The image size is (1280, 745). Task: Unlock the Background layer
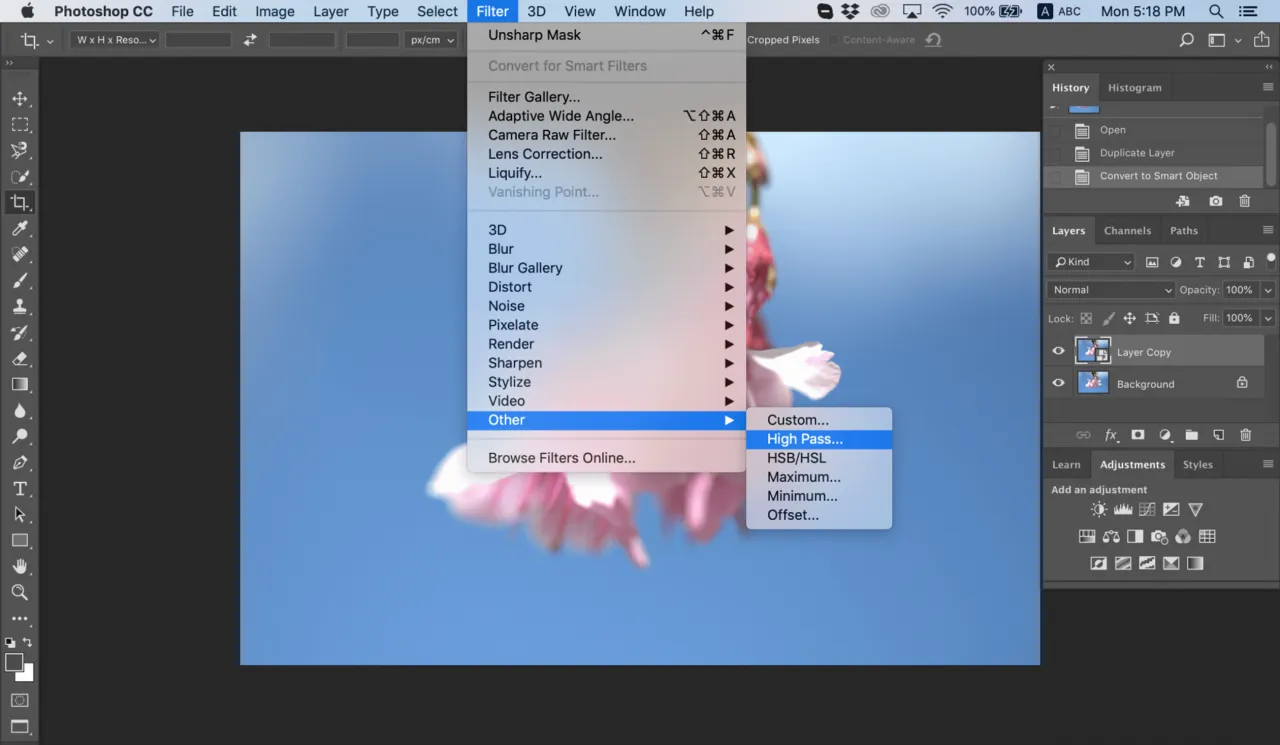[1241, 383]
